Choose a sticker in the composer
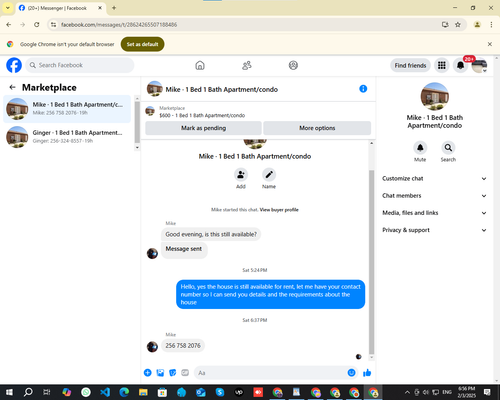The height and width of the screenshot is (400, 500). pyautogui.click(x=173, y=373)
